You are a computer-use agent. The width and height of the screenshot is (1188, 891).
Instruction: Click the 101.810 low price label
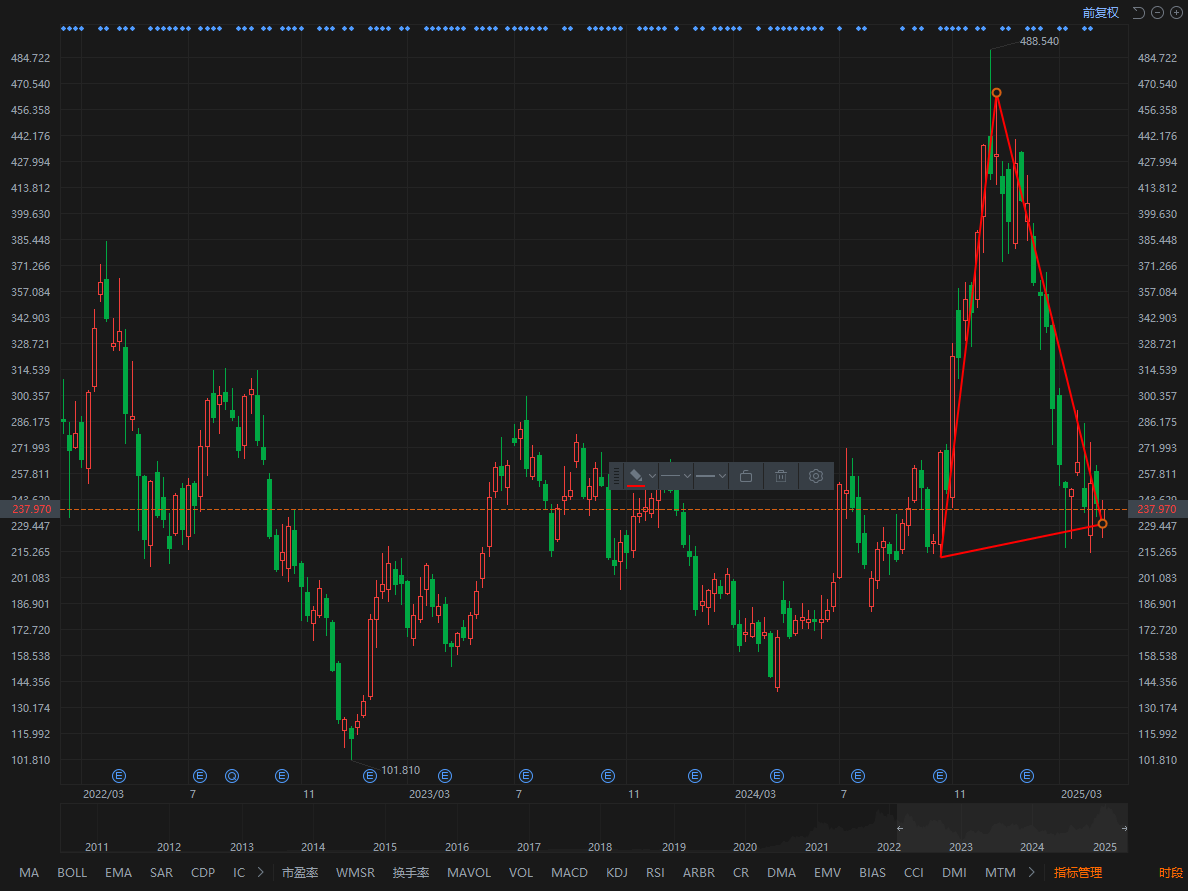pyautogui.click(x=400, y=770)
